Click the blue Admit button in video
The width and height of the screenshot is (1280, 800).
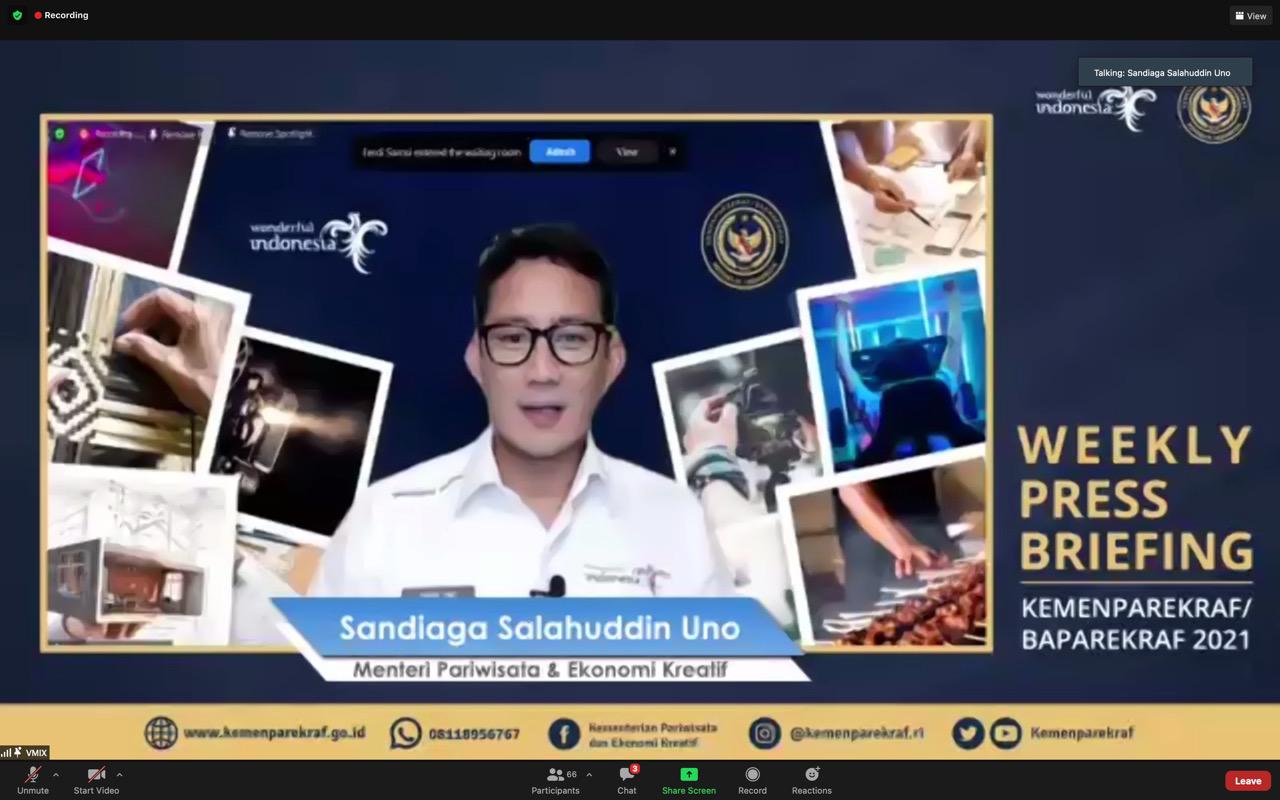(x=560, y=152)
